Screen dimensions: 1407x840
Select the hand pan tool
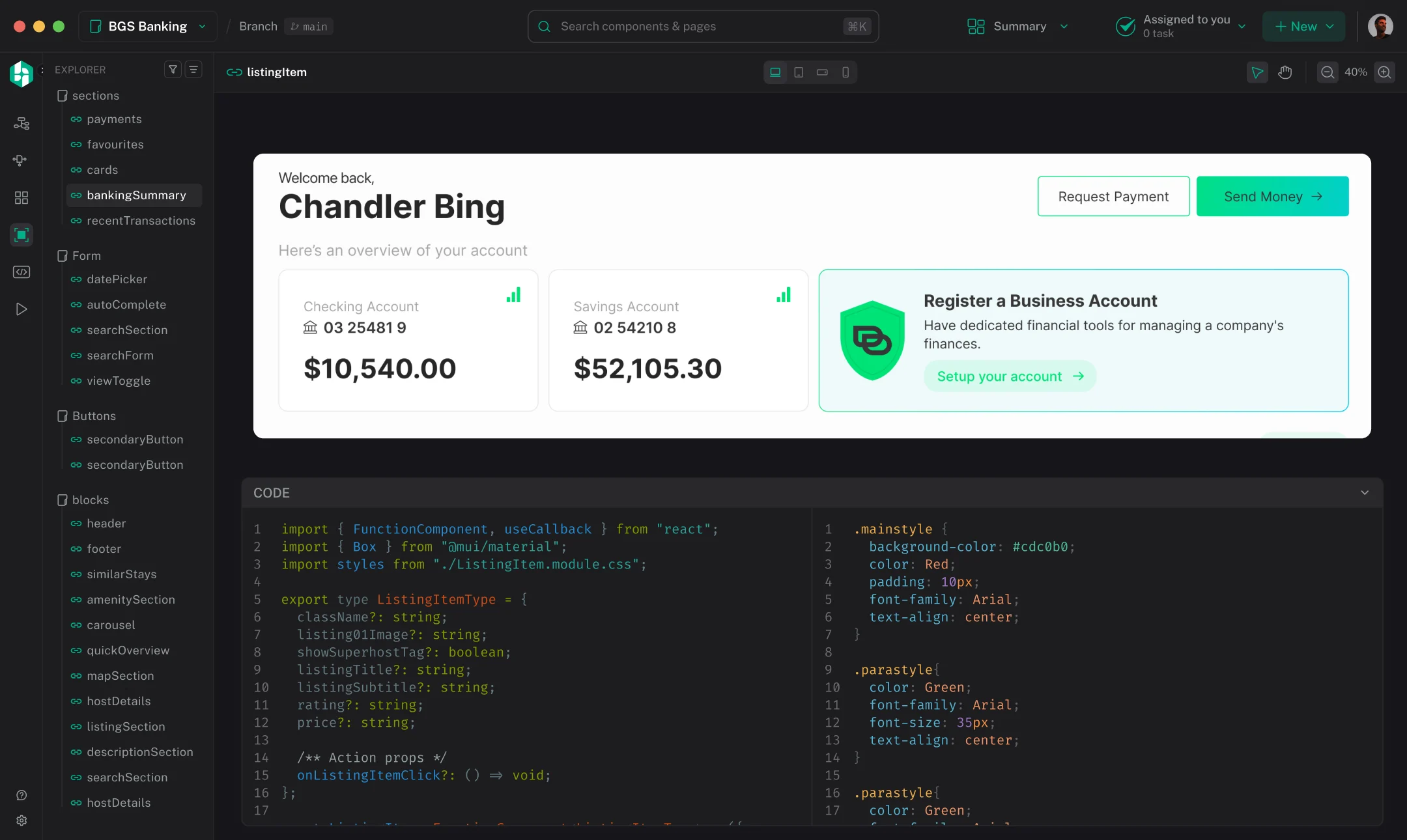point(1285,72)
